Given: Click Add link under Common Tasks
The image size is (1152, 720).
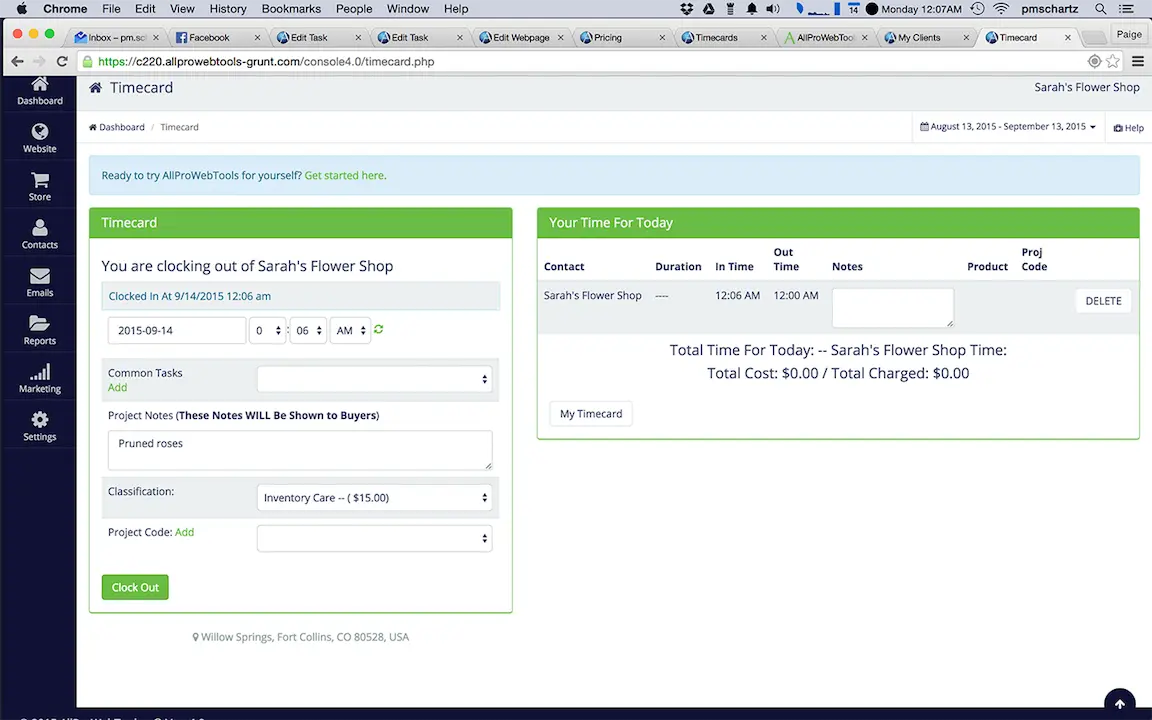Looking at the screenshot, I should [x=118, y=387].
